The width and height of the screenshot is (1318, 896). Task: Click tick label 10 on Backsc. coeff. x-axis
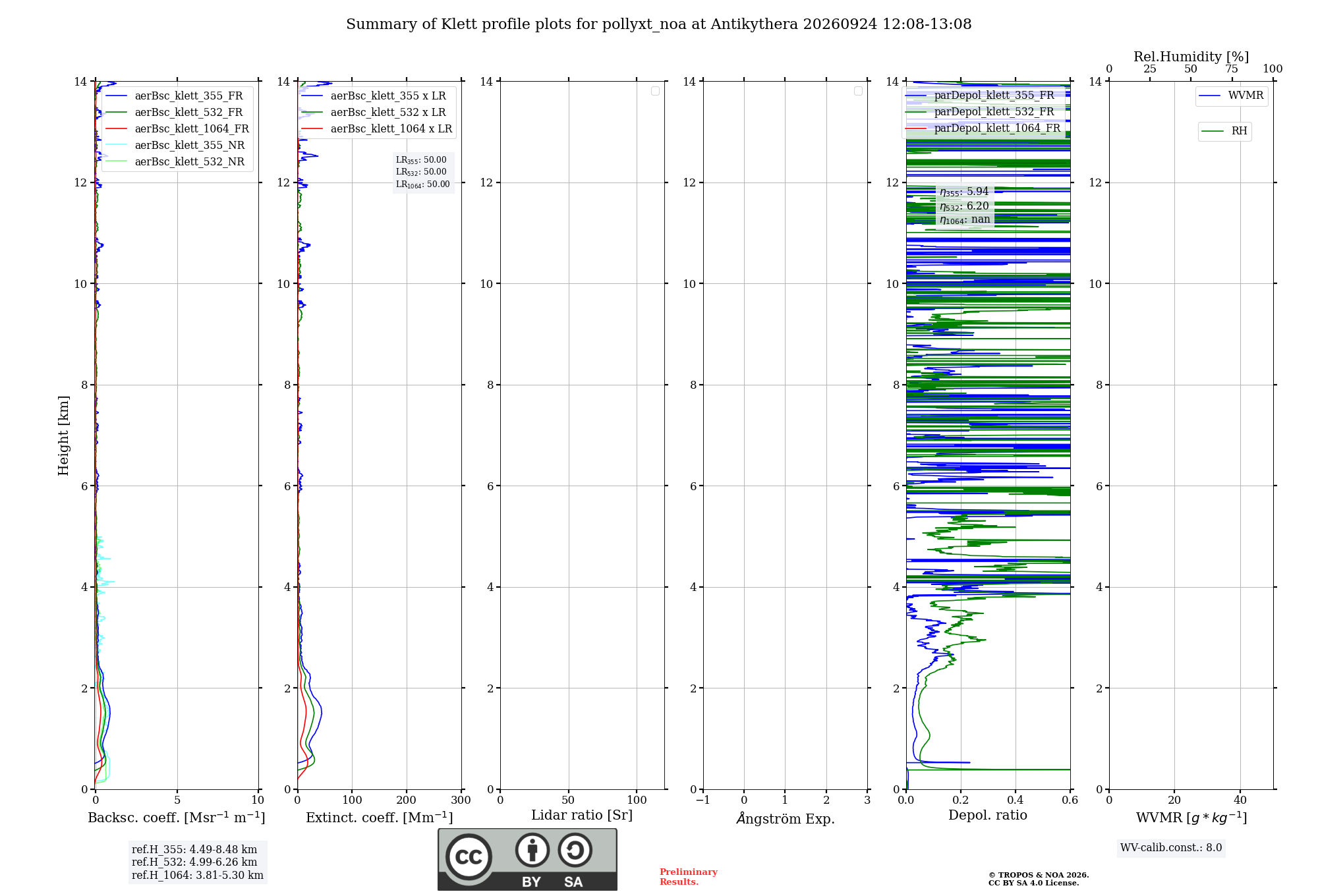(x=258, y=800)
